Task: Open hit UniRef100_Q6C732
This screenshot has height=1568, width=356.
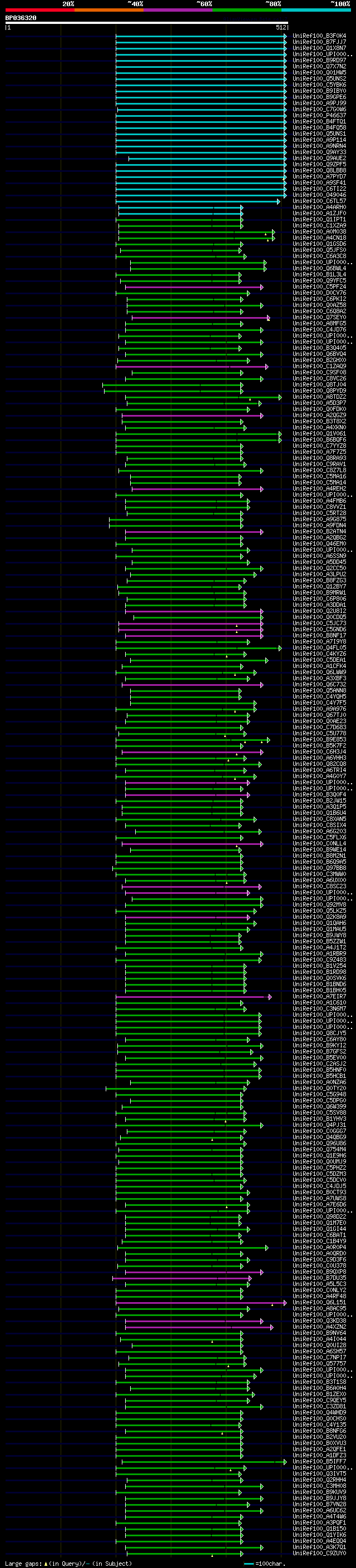Action: 319,684
